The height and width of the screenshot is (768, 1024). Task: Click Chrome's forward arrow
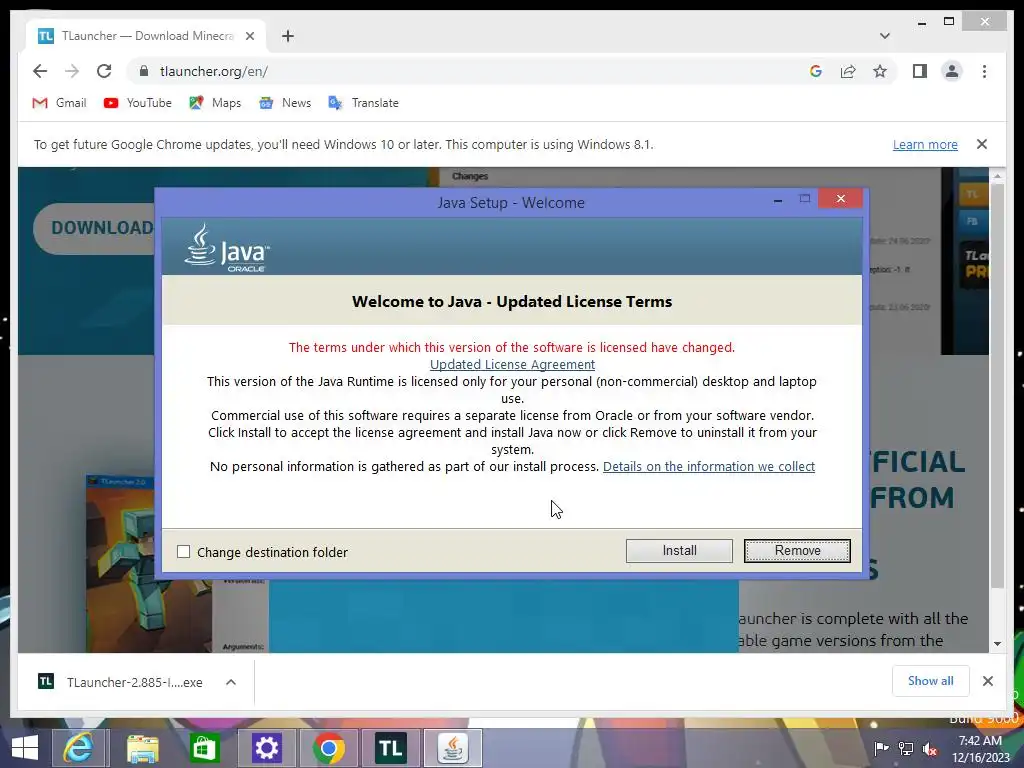pyautogui.click(x=72, y=71)
